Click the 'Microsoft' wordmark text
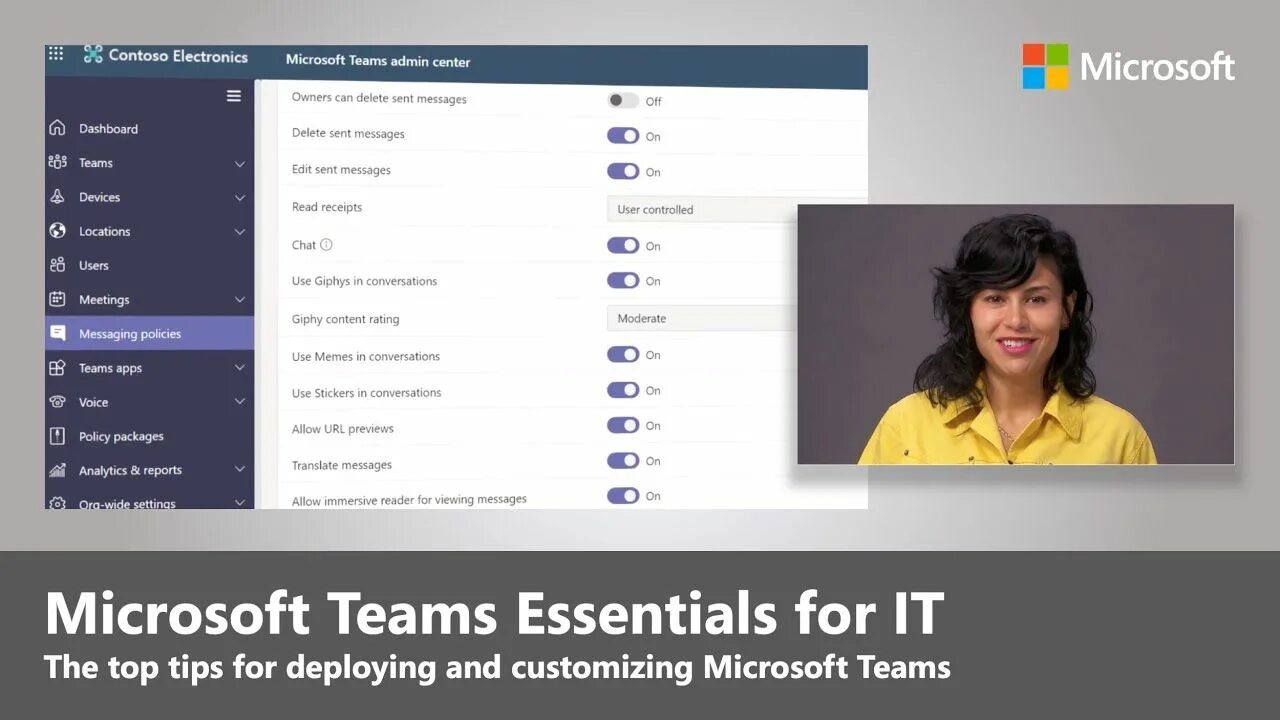 pos(1157,67)
